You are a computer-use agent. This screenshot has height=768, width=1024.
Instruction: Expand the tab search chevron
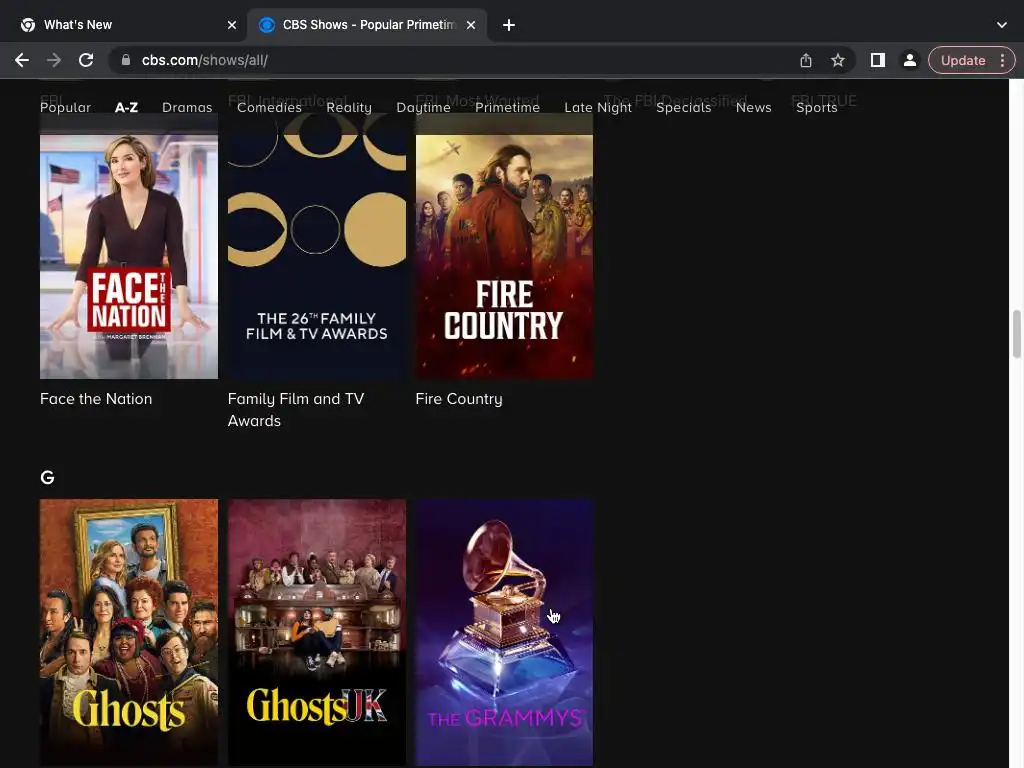pyautogui.click(x=1002, y=25)
